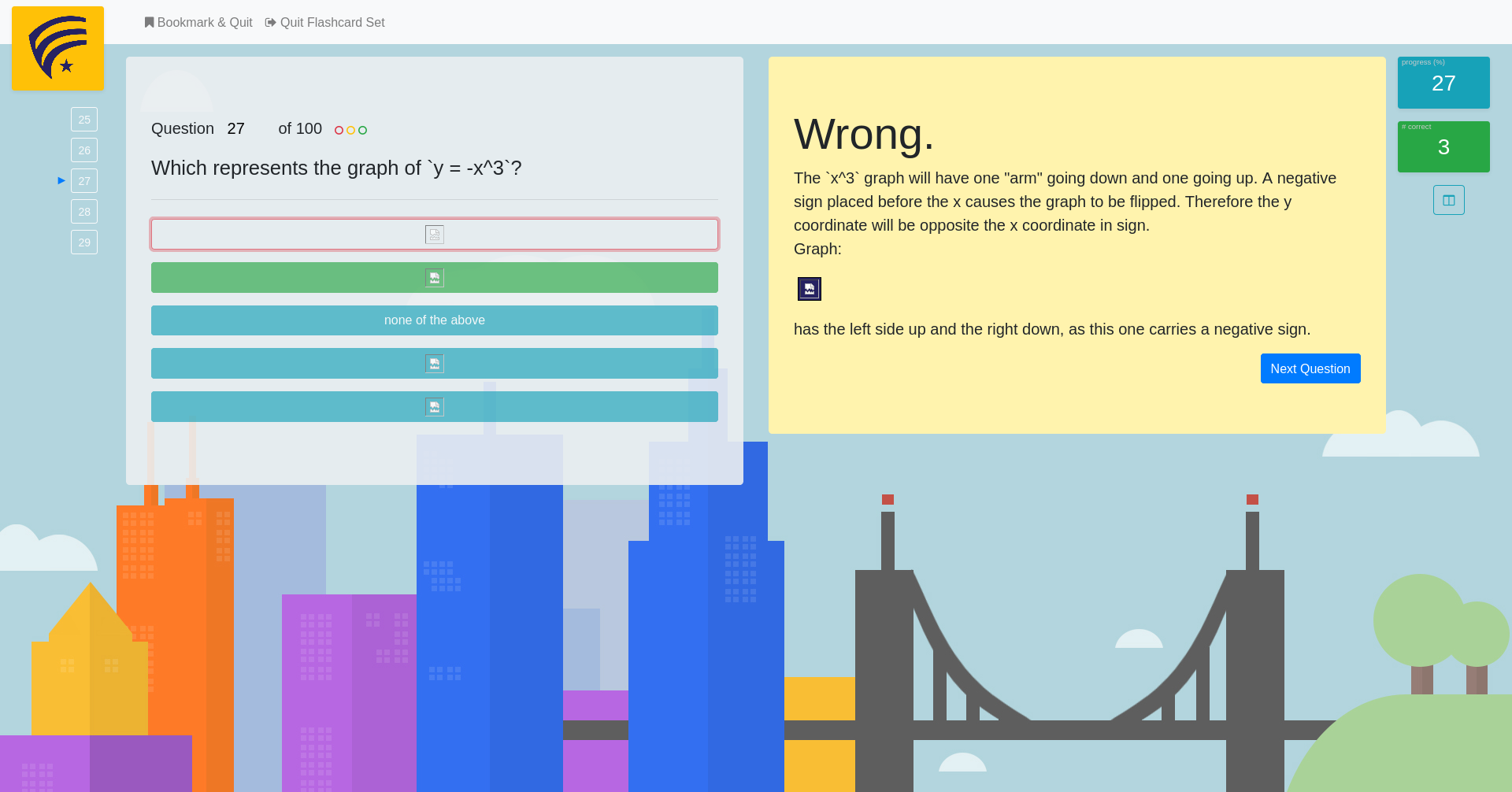Toggle the split layout icon button
The height and width of the screenshot is (792, 1512).
coord(1449,200)
